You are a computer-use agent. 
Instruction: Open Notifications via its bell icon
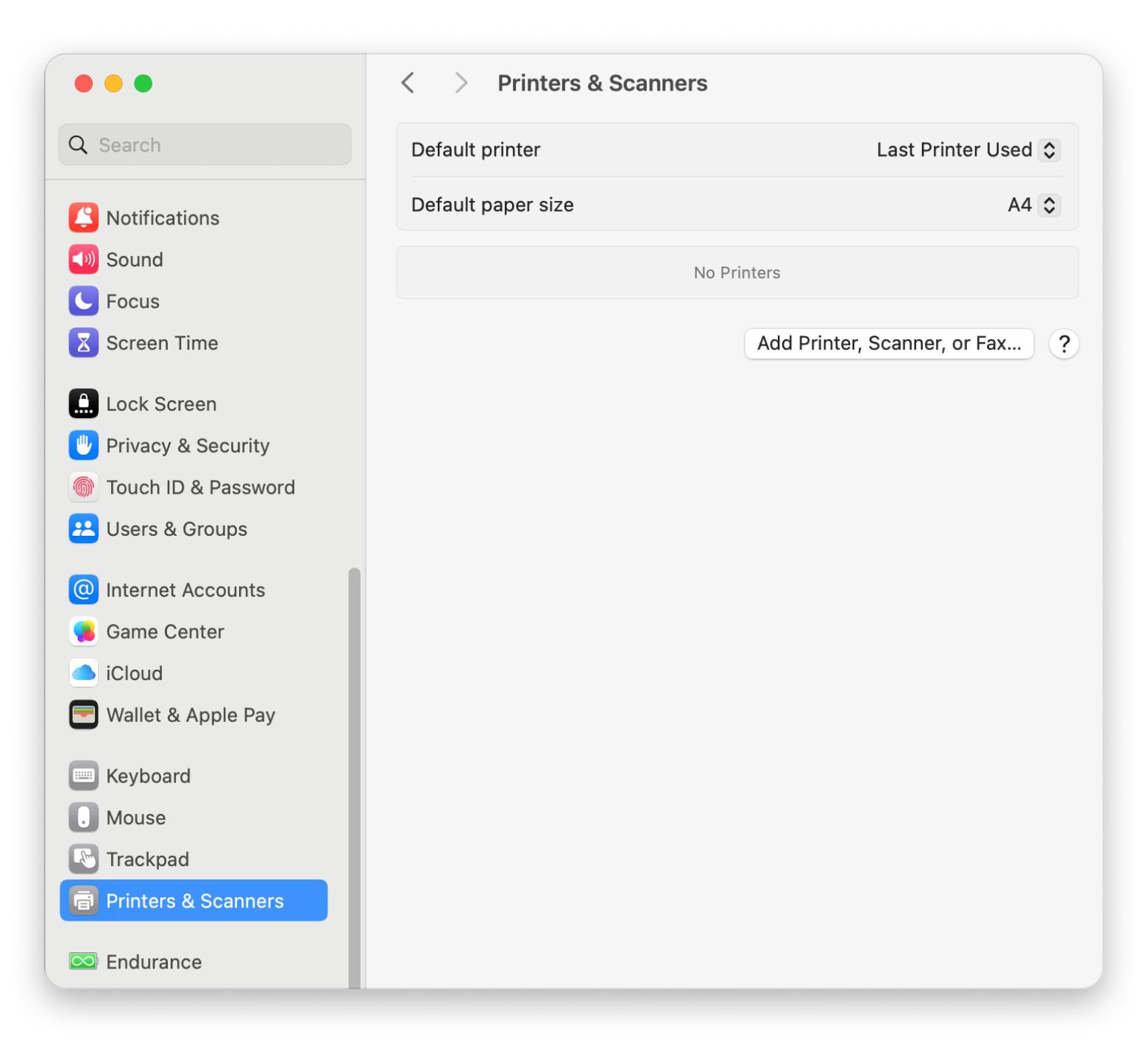(x=83, y=218)
